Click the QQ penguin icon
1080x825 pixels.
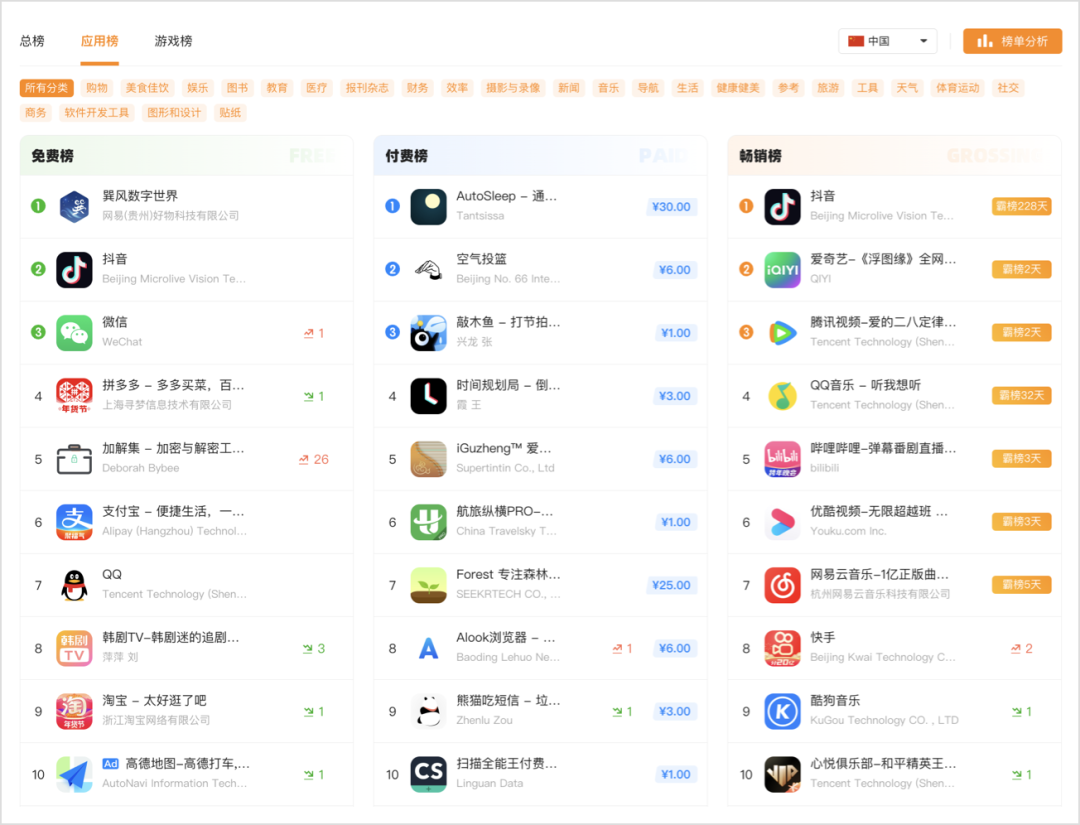pos(74,585)
